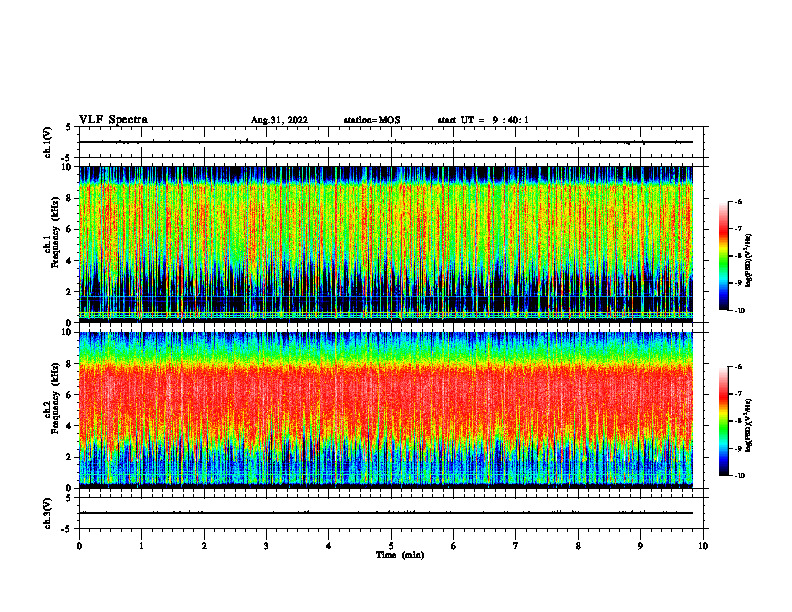792x612 pixels.
Task: Click the "-6" label on ch.1 color bar
Action: click(x=738, y=202)
